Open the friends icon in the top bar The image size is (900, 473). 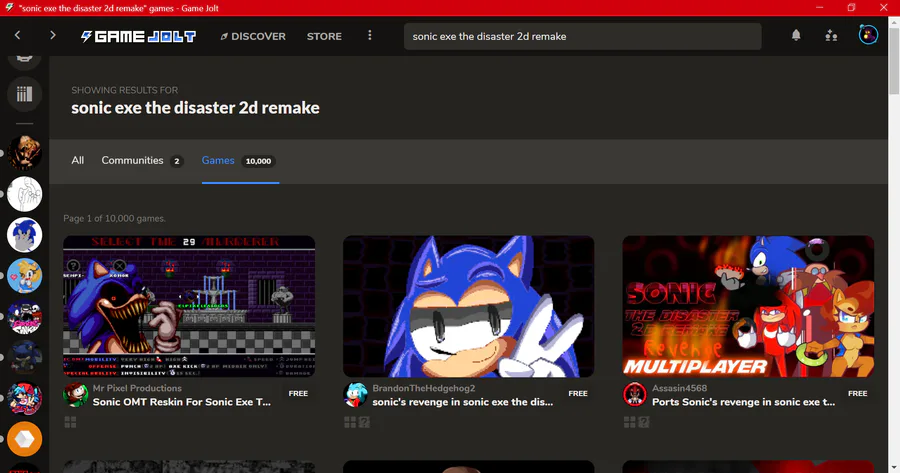[x=831, y=36]
